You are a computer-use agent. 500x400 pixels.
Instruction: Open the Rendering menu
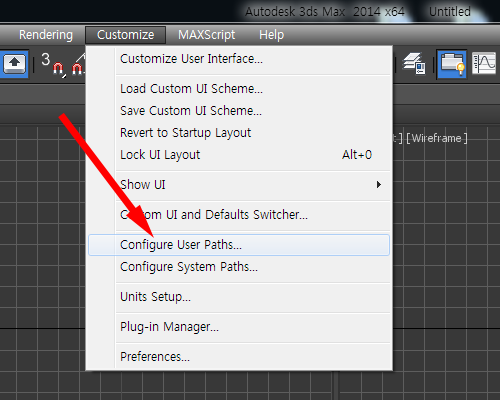[x=46, y=35]
